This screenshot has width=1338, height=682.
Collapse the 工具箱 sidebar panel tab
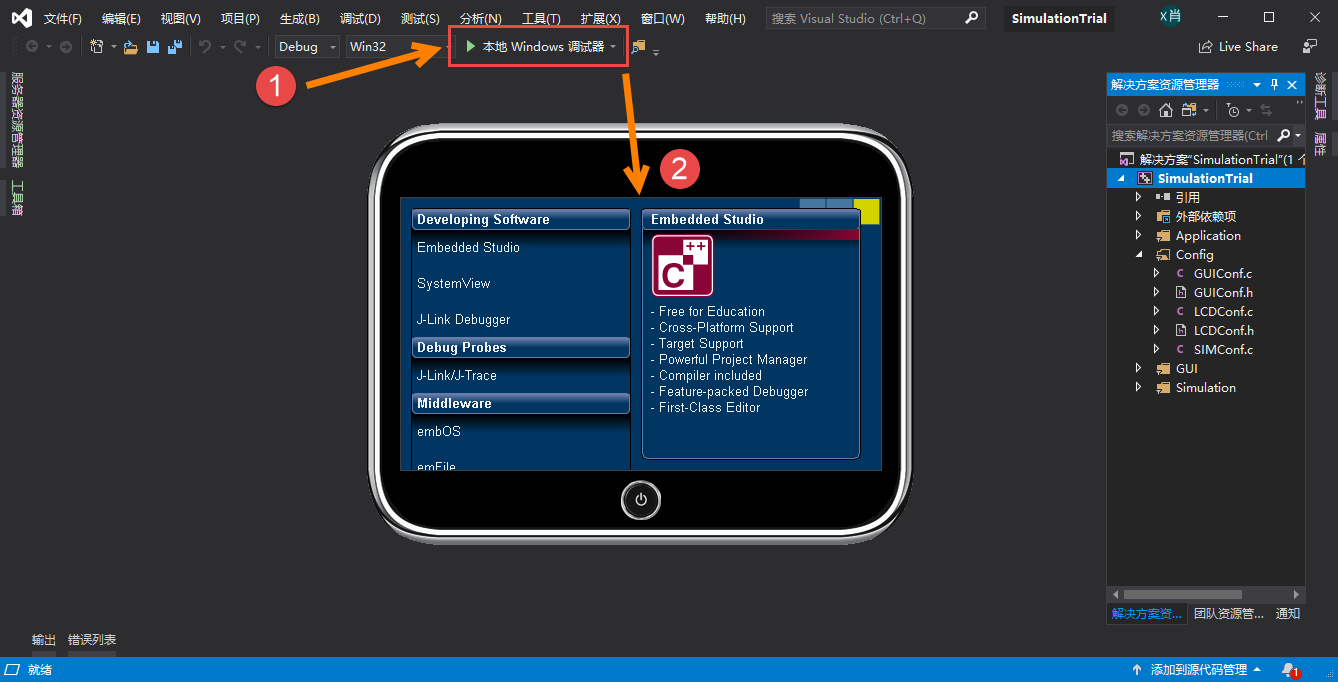point(17,196)
